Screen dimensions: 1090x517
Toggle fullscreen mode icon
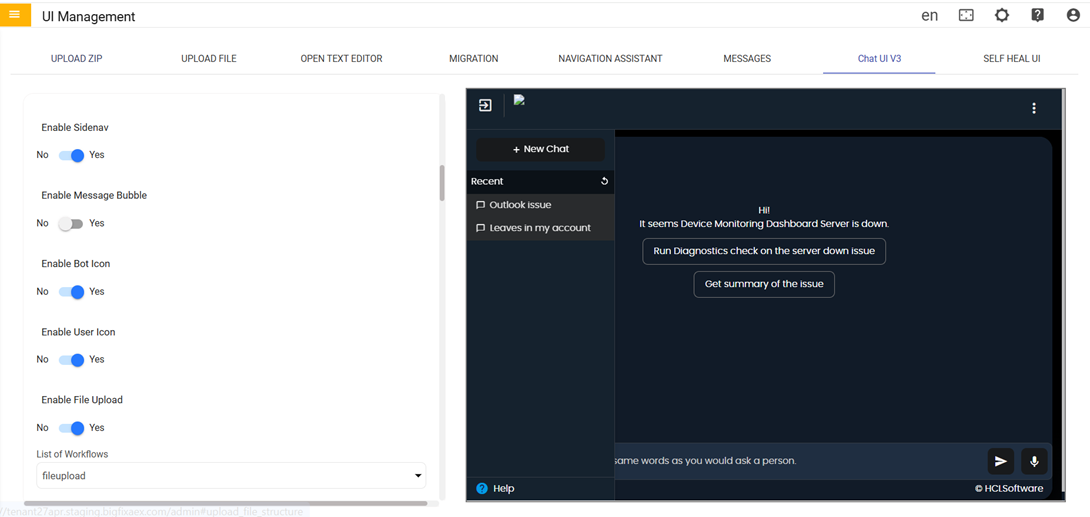966,15
